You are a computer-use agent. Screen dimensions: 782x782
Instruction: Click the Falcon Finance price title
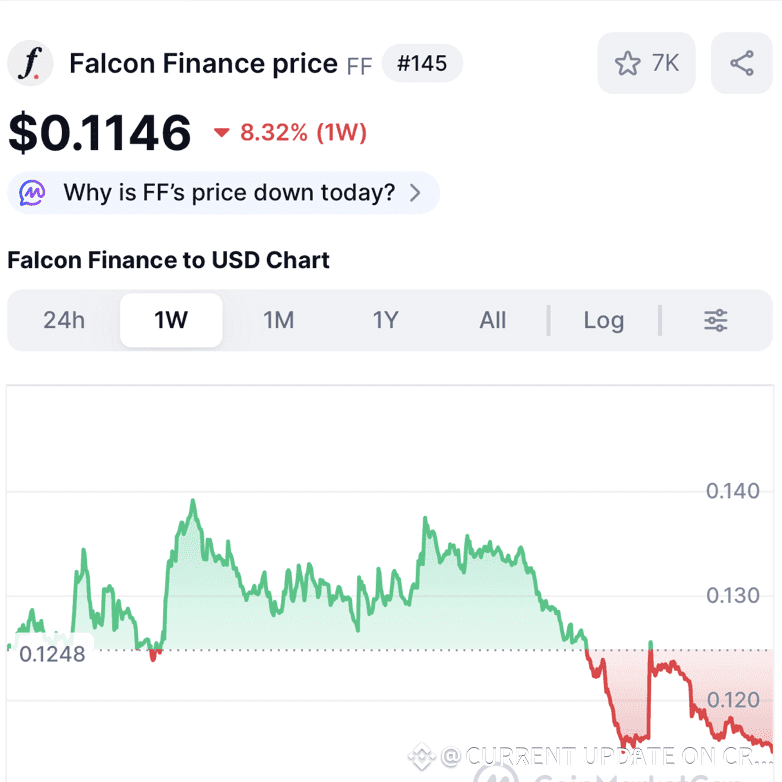click(203, 64)
